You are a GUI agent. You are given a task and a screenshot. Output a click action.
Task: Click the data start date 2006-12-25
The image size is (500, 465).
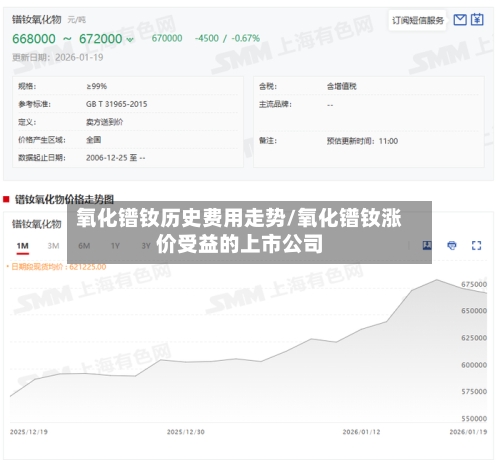[x=107, y=158]
